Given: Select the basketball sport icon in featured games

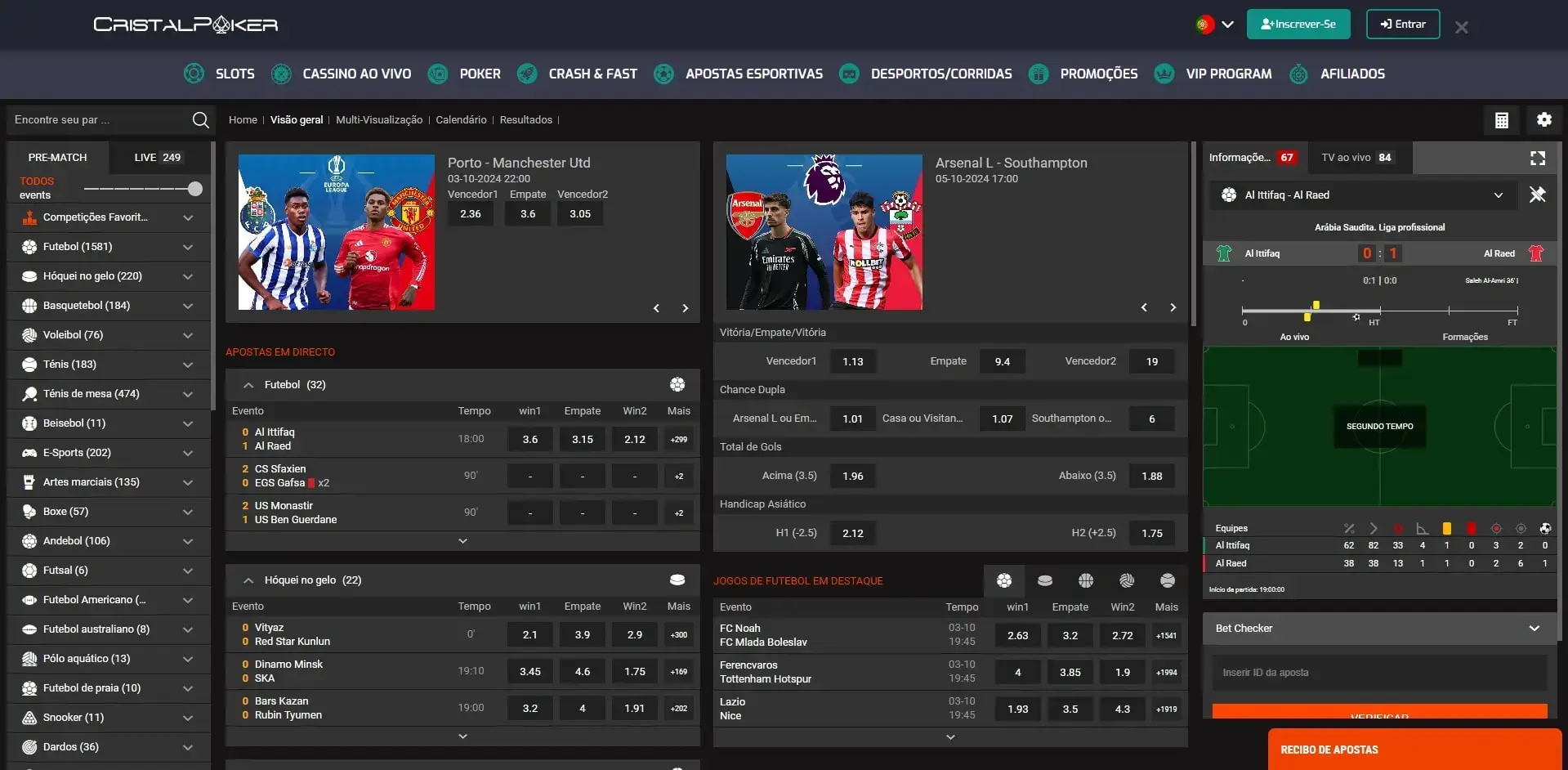Looking at the screenshot, I should click(1085, 580).
